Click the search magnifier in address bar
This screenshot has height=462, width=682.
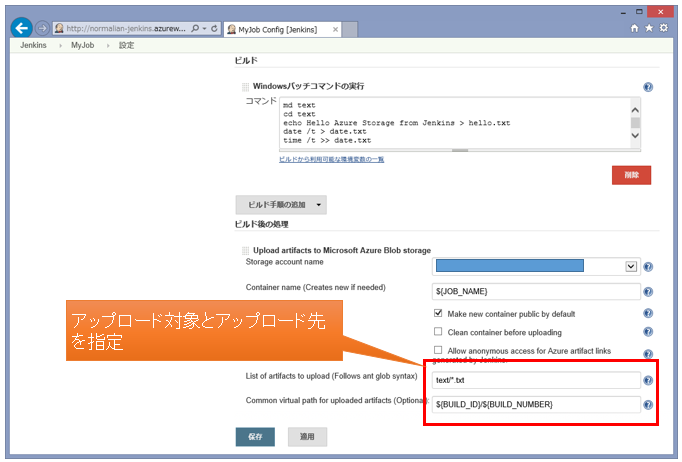pyautogui.click(x=195, y=28)
